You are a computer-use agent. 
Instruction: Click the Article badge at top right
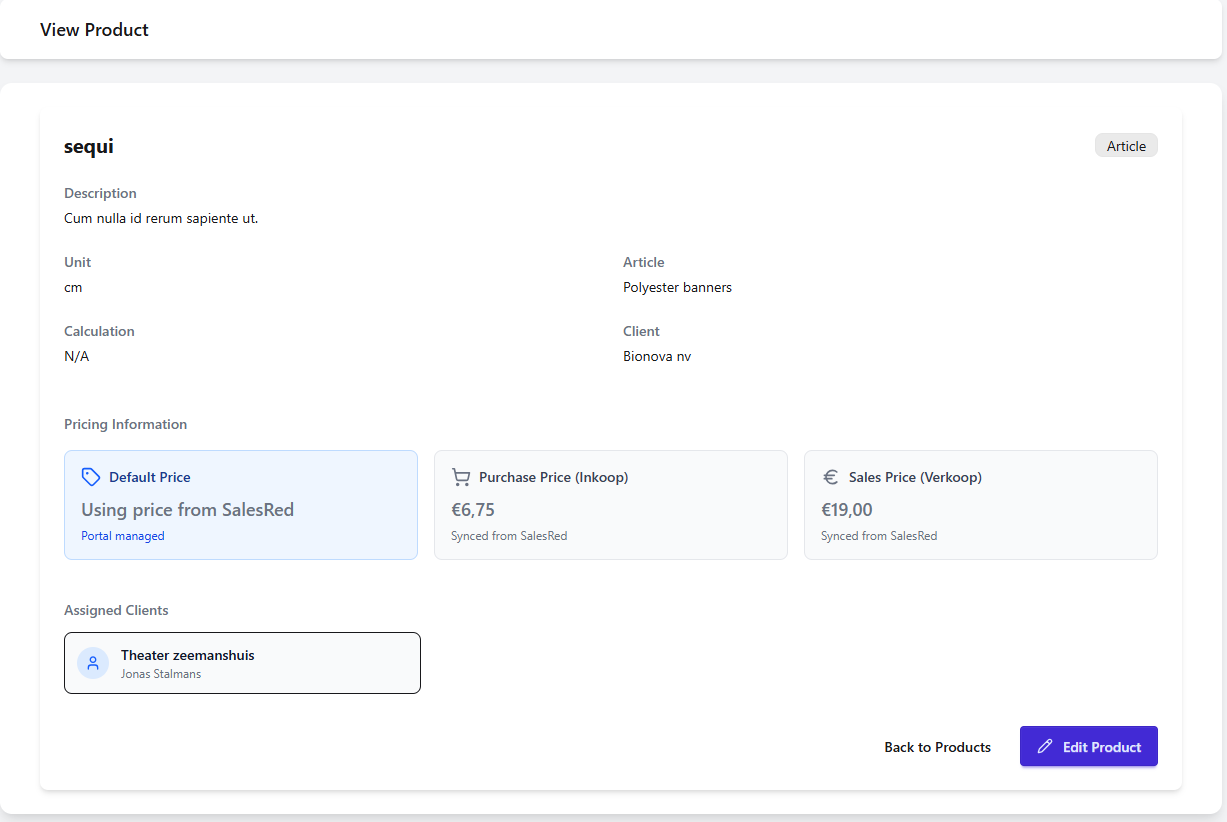click(x=1126, y=146)
